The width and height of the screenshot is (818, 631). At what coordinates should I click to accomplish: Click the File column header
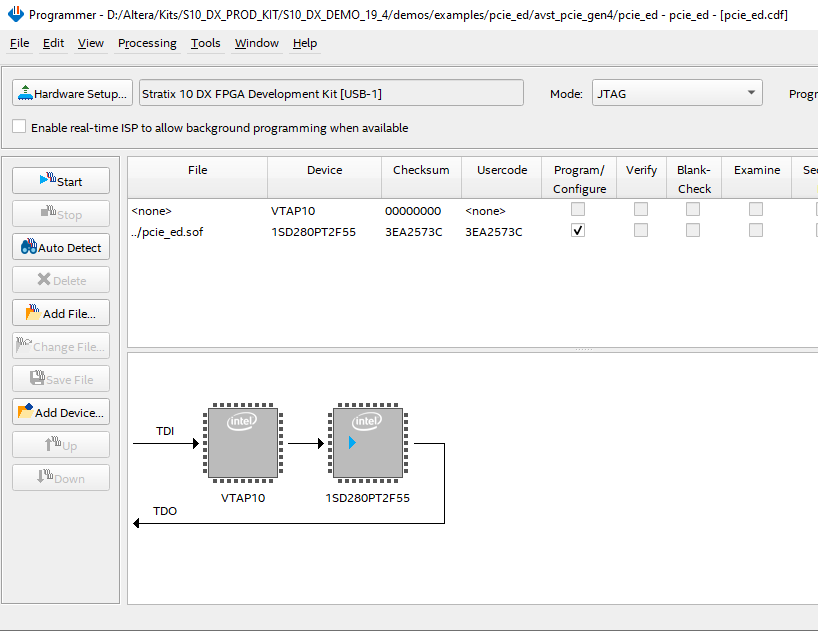click(198, 177)
